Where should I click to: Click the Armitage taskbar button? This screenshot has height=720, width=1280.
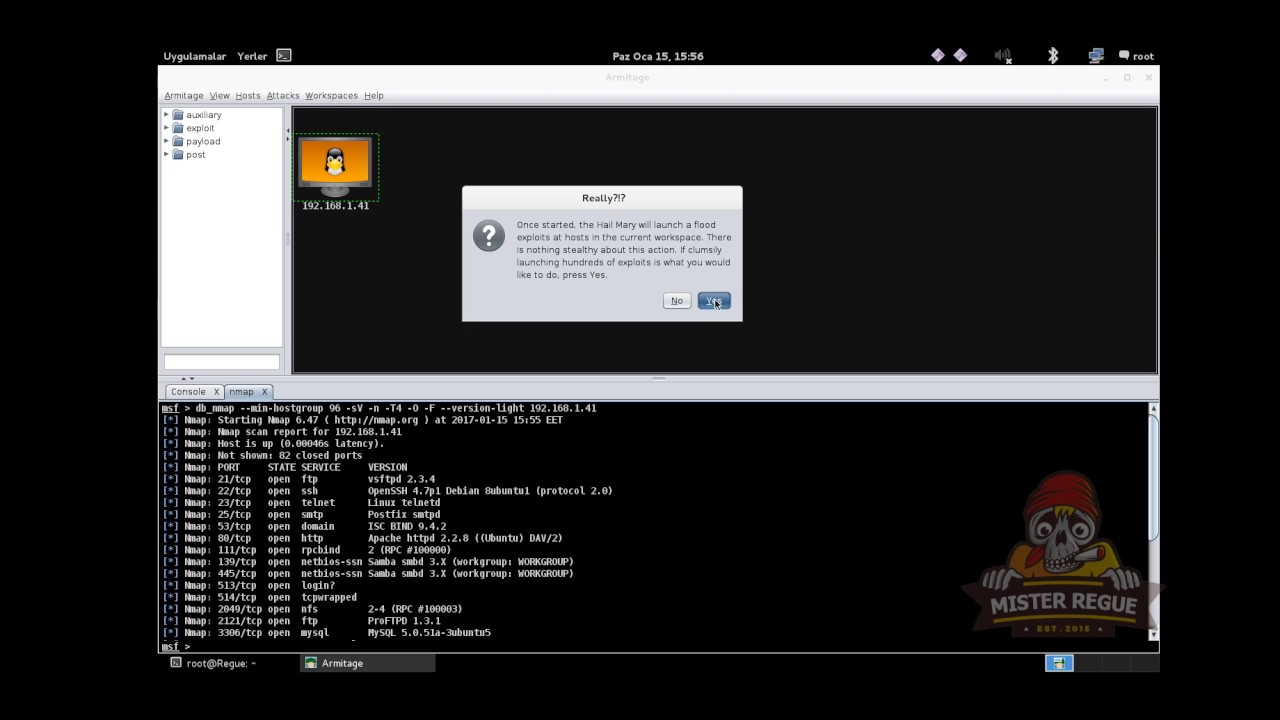point(368,663)
